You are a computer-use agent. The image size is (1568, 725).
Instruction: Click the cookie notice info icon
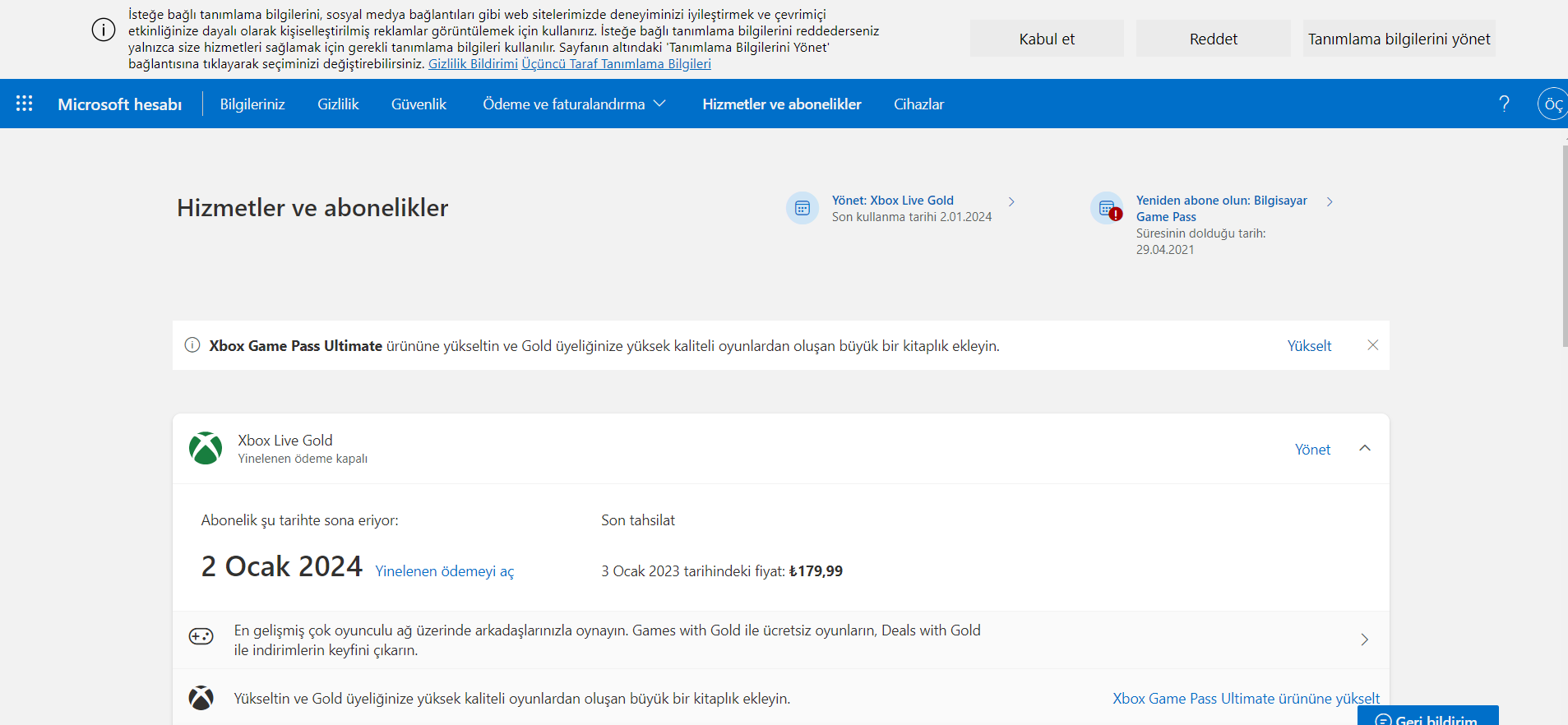click(104, 30)
